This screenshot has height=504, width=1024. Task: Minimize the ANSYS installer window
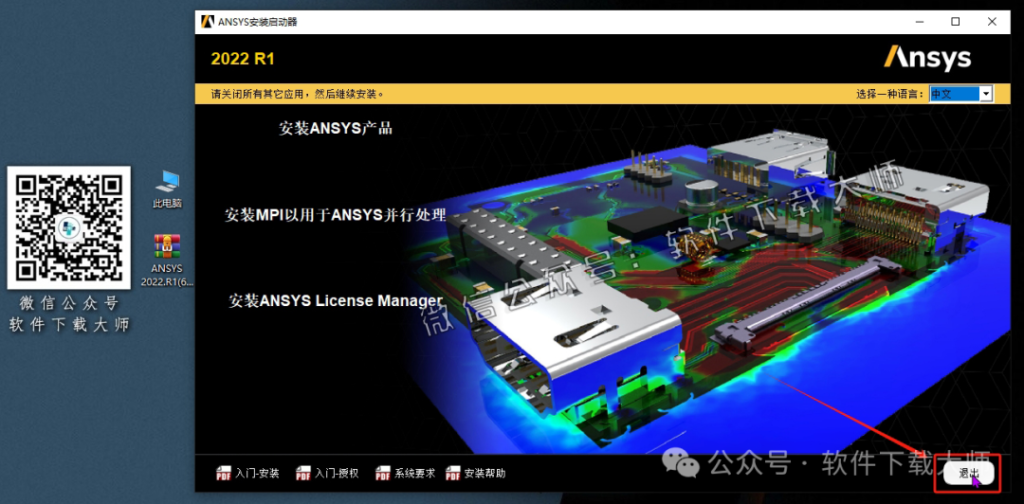[919, 22]
